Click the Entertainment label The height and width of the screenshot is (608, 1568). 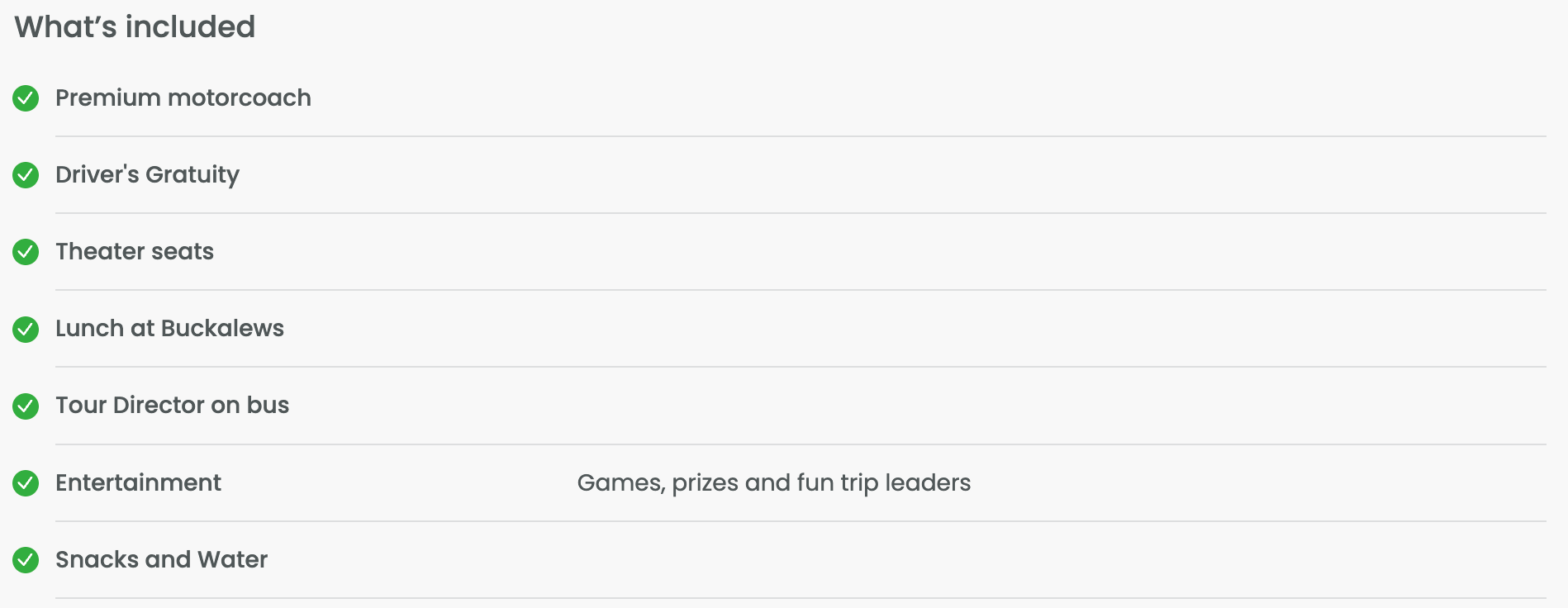pyautogui.click(x=138, y=483)
